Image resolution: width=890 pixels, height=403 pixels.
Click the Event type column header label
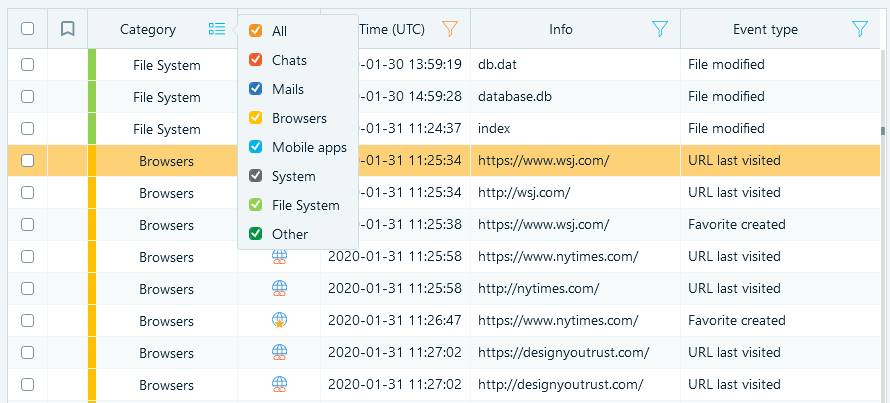coord(765,30)
